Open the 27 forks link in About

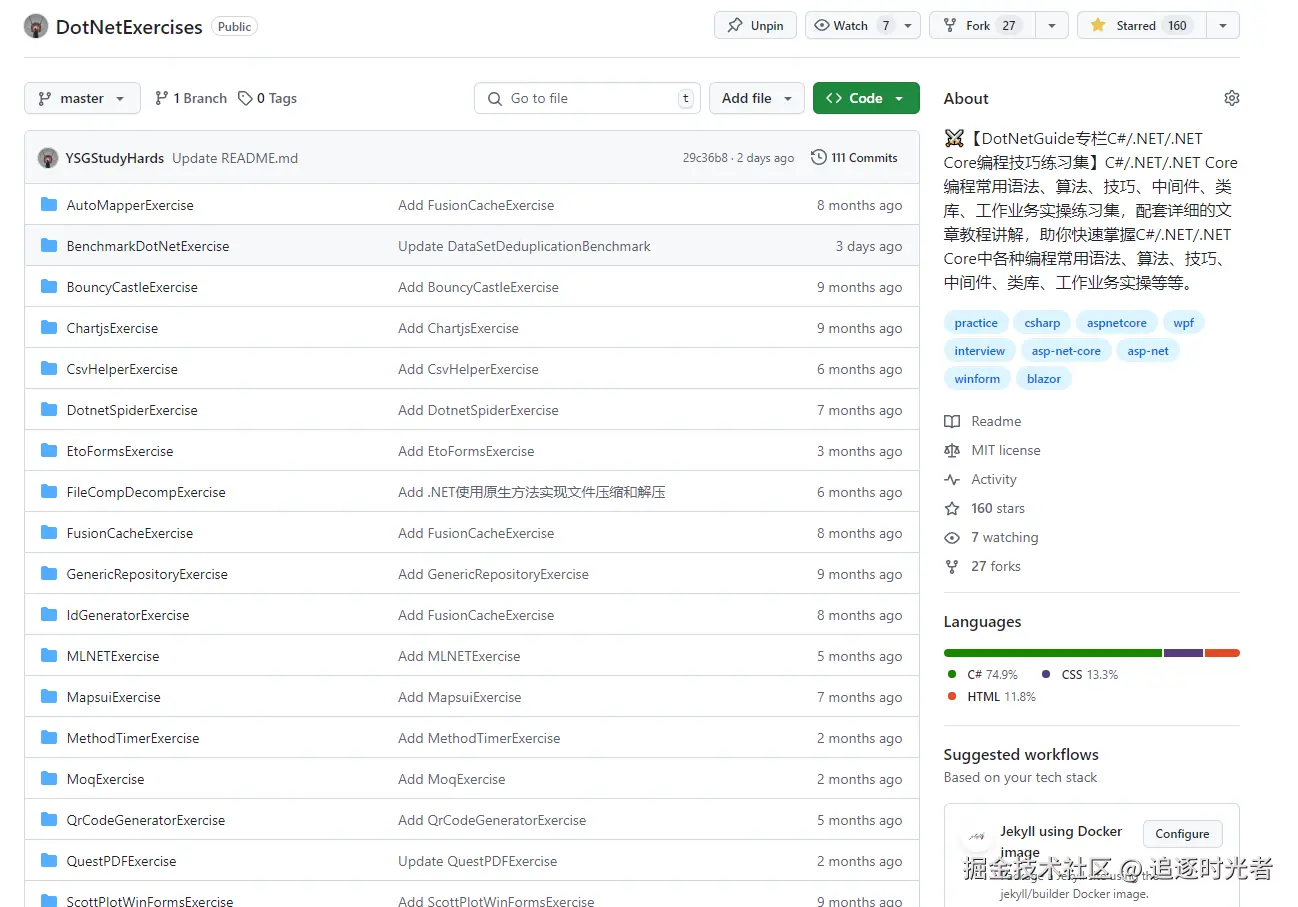point(982,566)
